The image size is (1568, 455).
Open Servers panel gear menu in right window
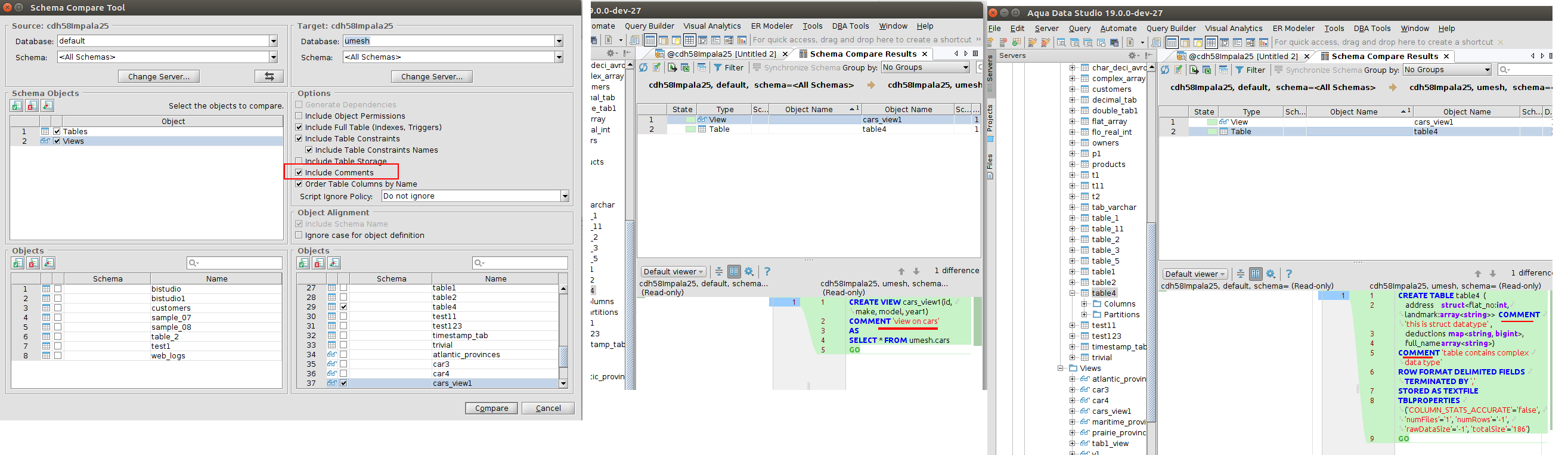point(1135,55)
